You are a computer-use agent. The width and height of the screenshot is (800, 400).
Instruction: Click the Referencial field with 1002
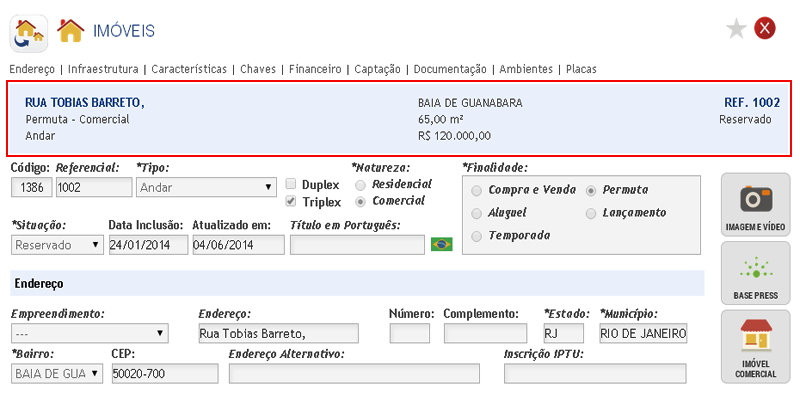coord(94,187)
